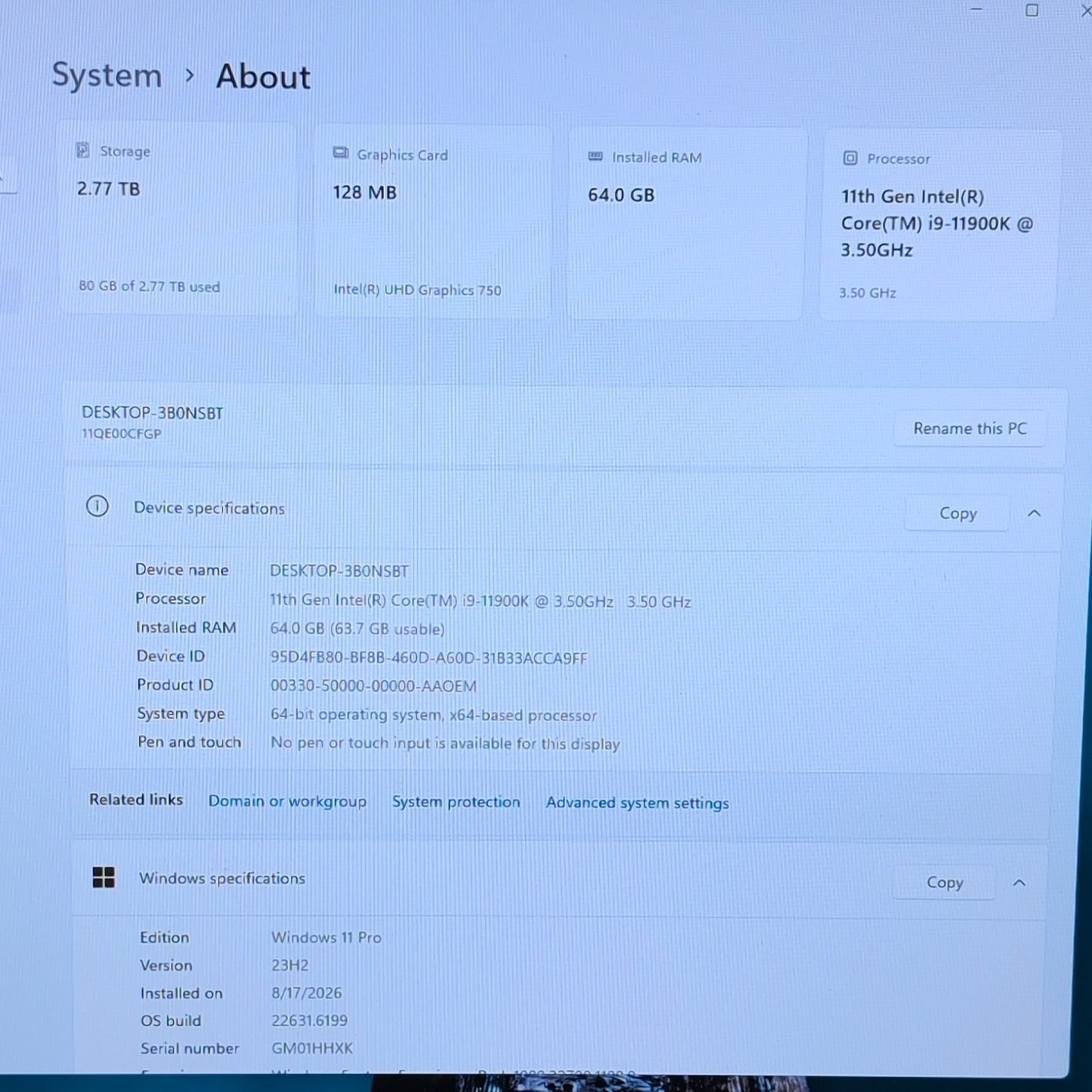Select the No pen or touch input text
This screenshot has height=1092, width=1092.
point(445,744)
